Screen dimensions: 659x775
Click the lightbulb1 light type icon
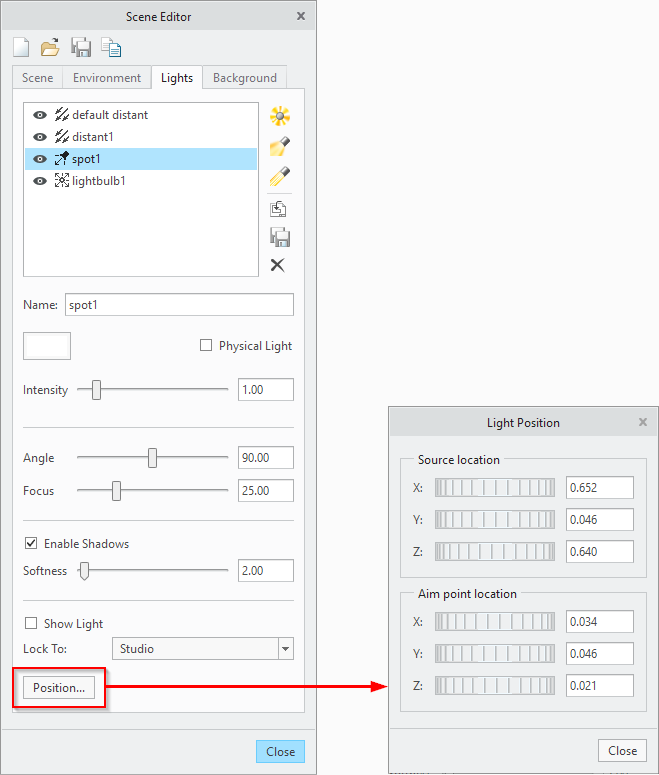[61, 180]
